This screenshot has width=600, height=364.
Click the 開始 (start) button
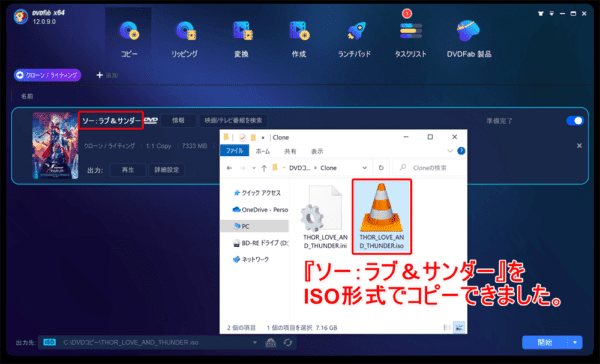545,342
